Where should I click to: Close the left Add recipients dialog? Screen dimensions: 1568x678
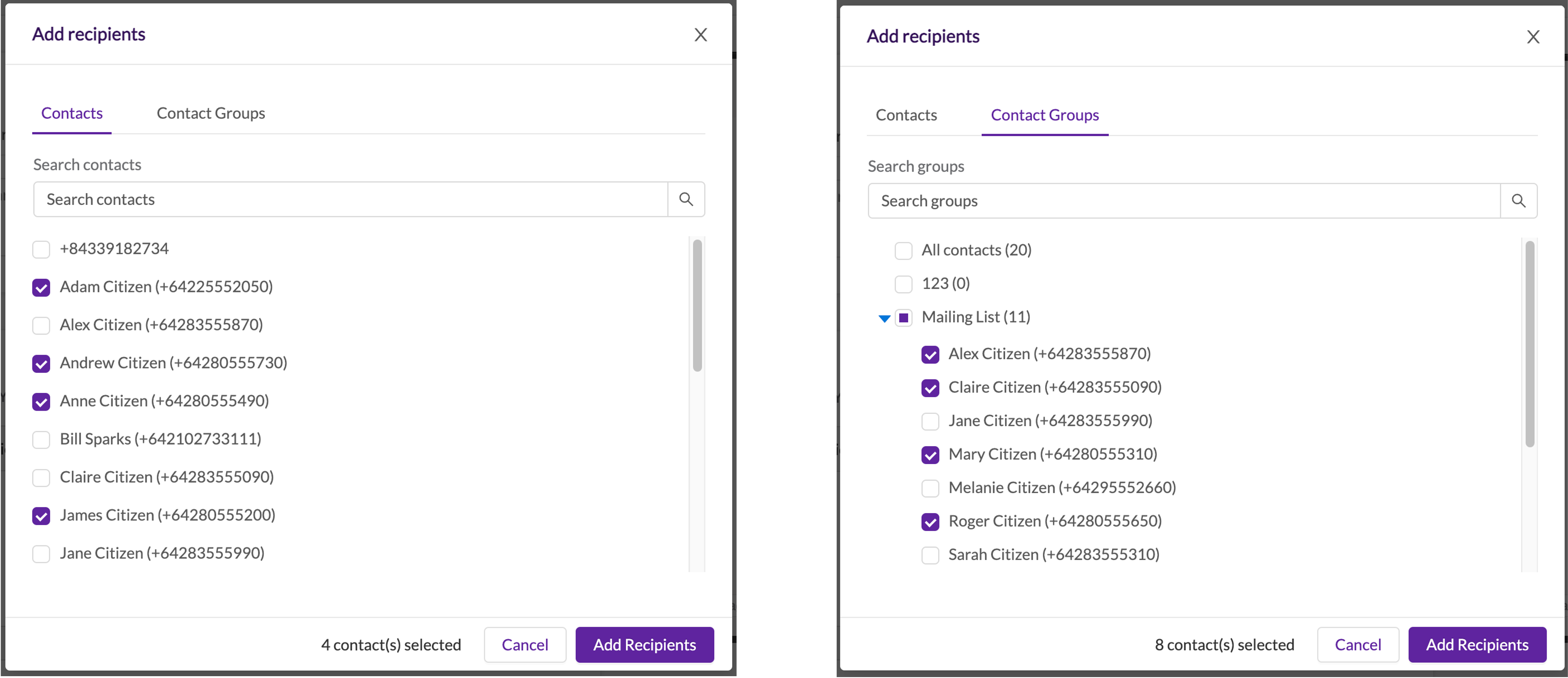point(701,36)
